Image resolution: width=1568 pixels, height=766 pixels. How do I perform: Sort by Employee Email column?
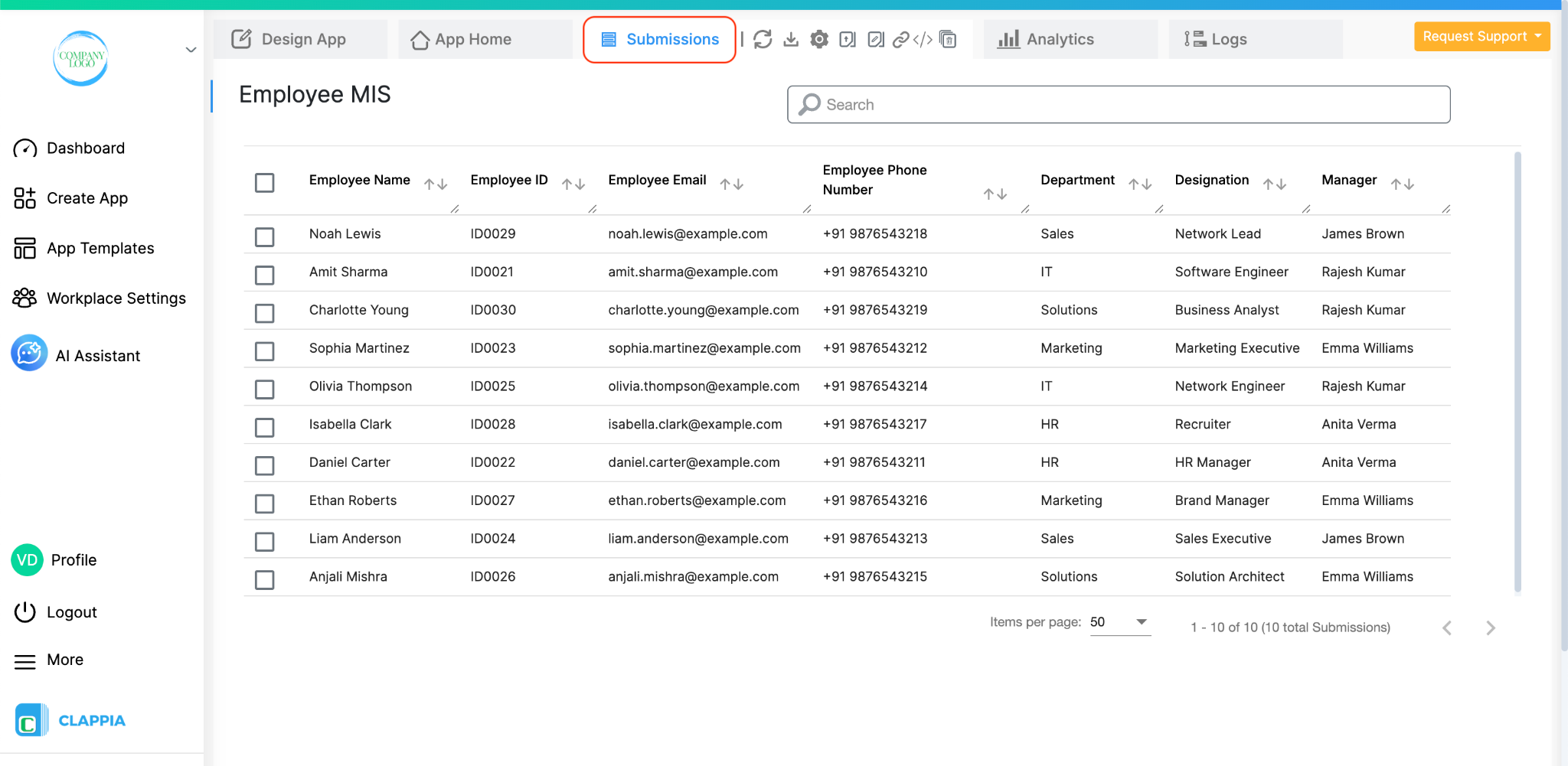coord(732,184)
